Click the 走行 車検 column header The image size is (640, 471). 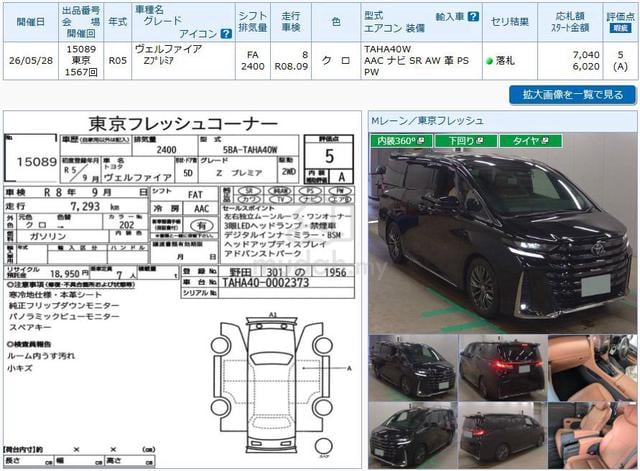point(291,22)
